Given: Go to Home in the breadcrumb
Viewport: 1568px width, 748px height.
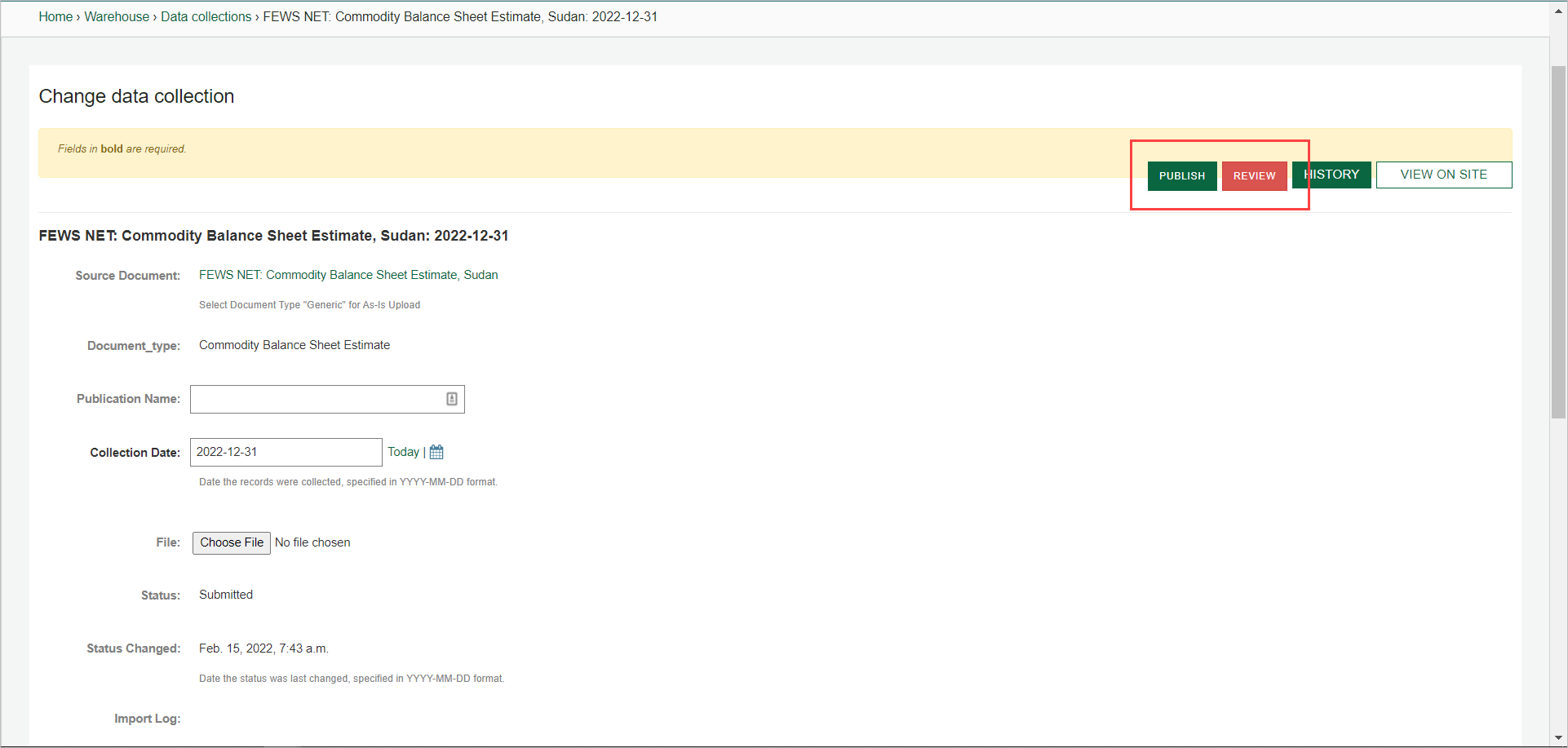Looking at the screenshot, I should point(55,16).
